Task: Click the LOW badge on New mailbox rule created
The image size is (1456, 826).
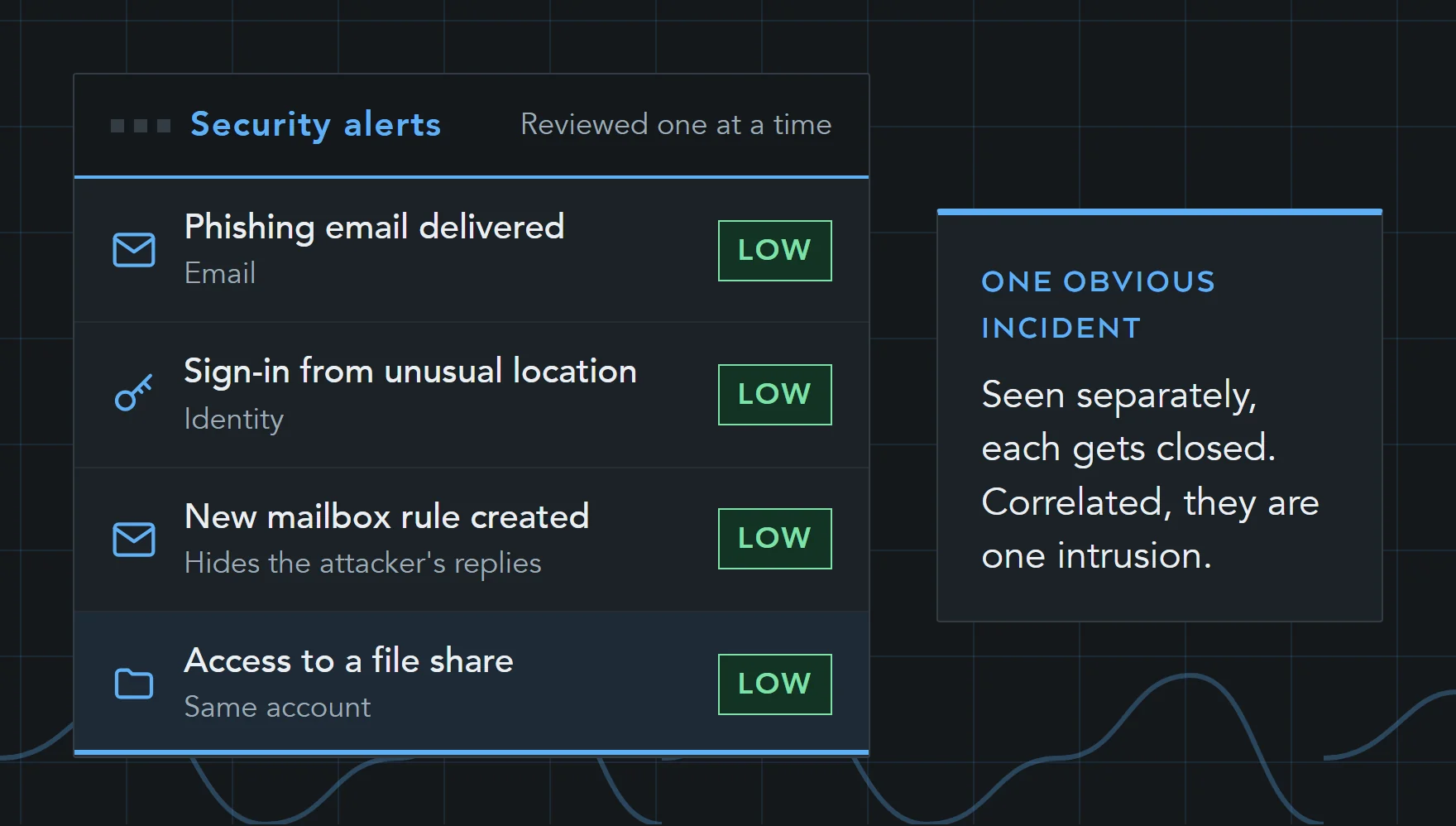Action: coord(775,539)
